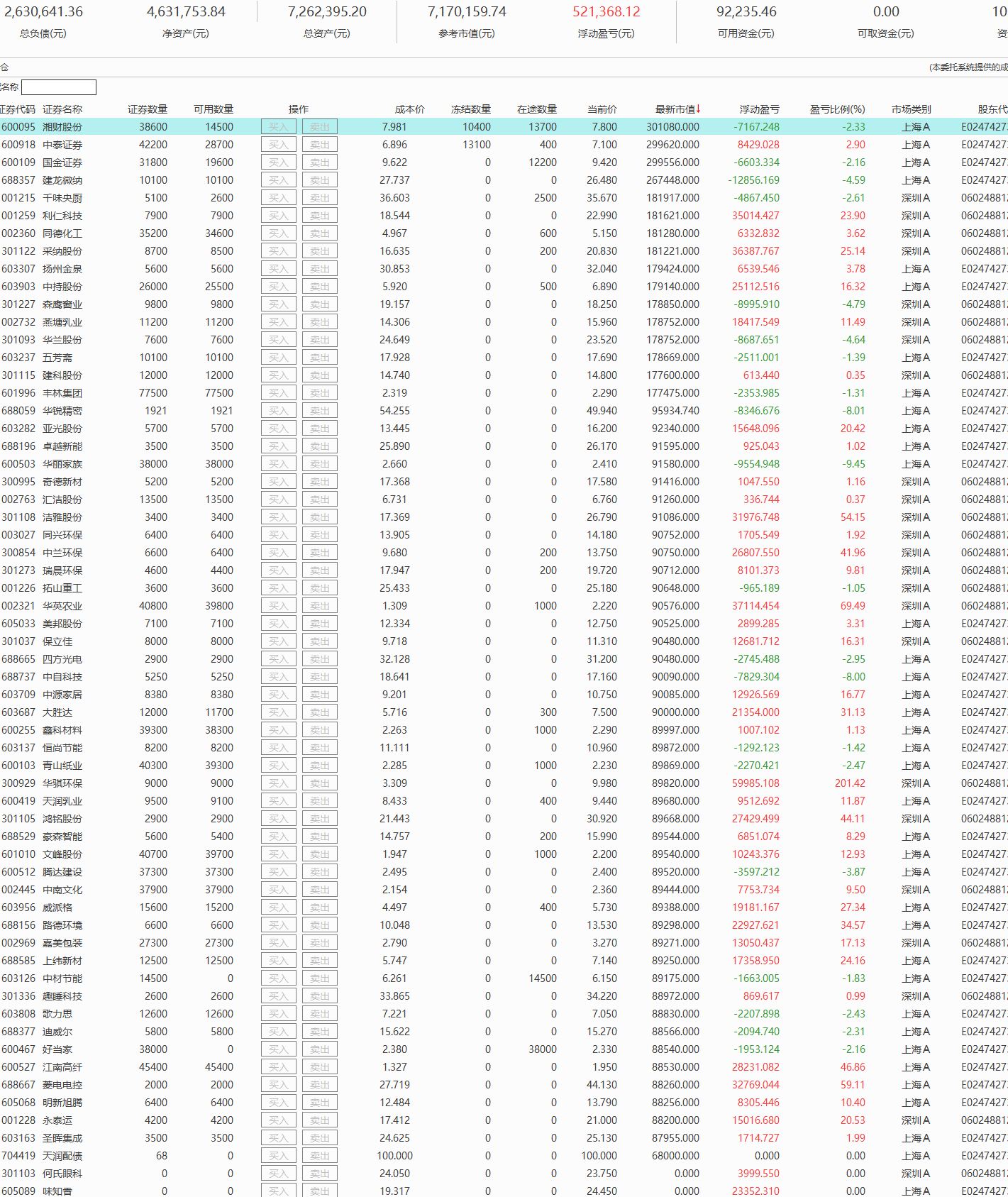Image resolution: width=1008 pixels, height=1197 pixels.
Task: Click the 名称 search input box
Action: pos(59,87)
